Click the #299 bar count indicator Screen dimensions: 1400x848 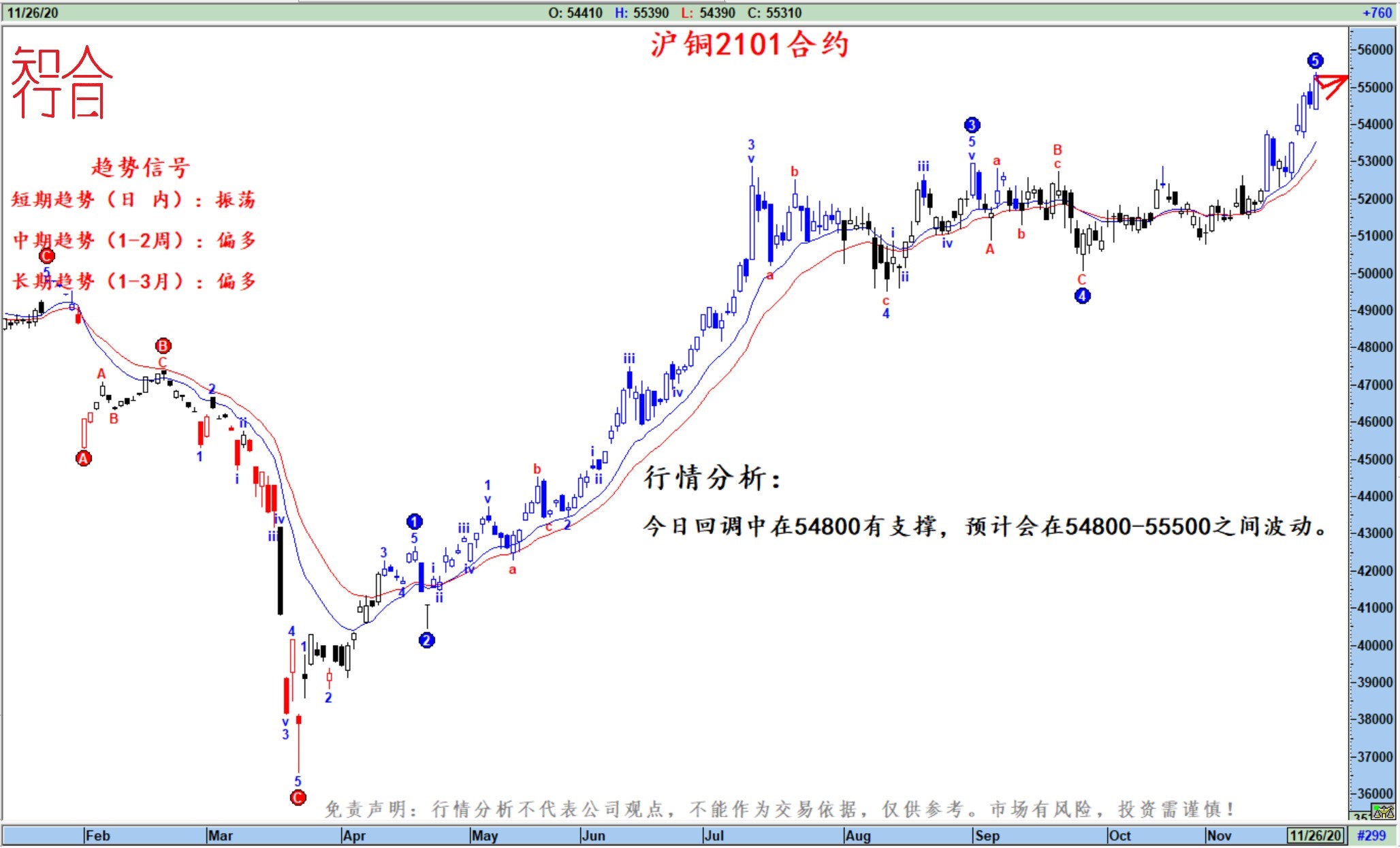[x=1371, y=835]
